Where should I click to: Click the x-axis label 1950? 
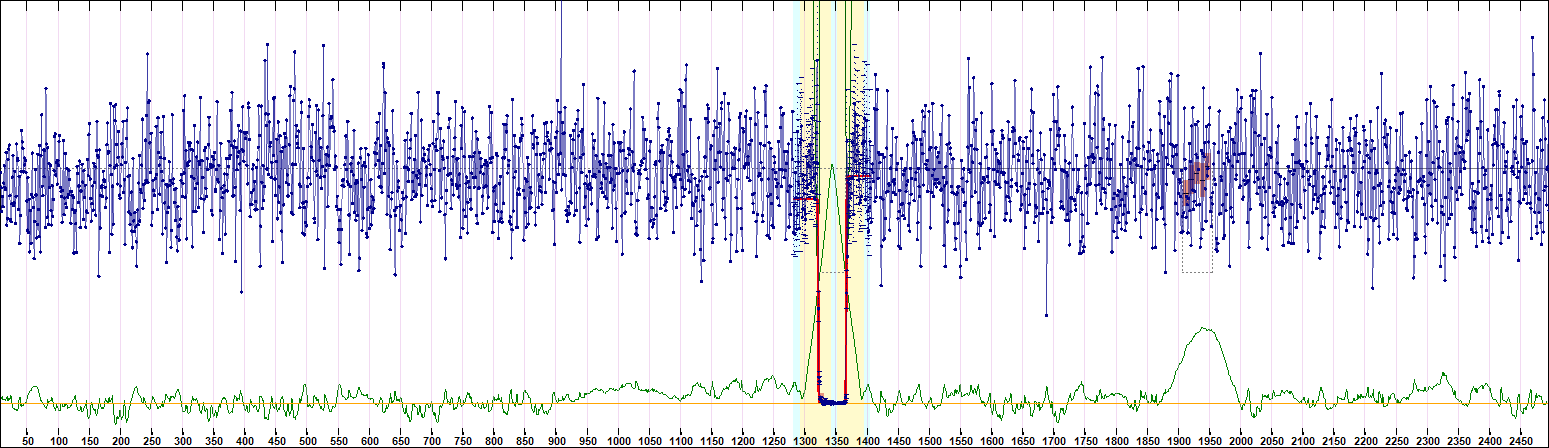pos(1209,441)
